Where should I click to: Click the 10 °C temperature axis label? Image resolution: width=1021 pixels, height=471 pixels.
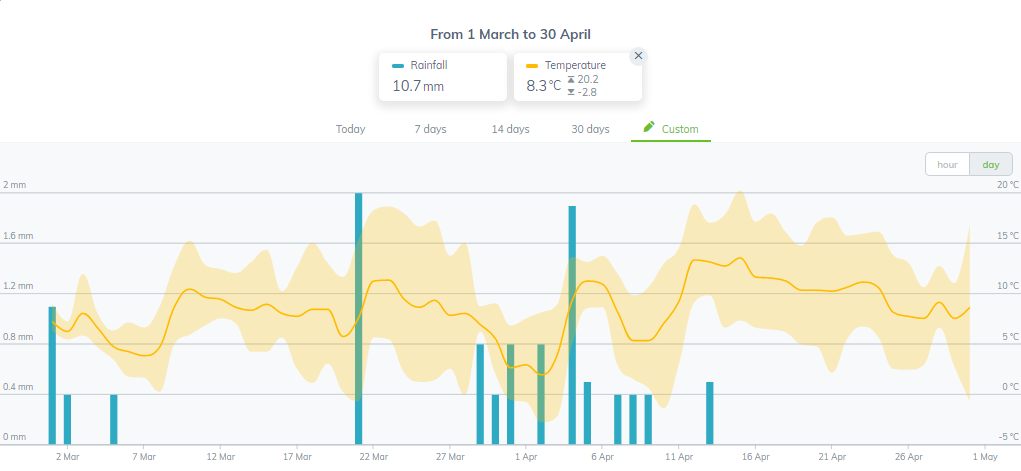[x=1007, y=286]
